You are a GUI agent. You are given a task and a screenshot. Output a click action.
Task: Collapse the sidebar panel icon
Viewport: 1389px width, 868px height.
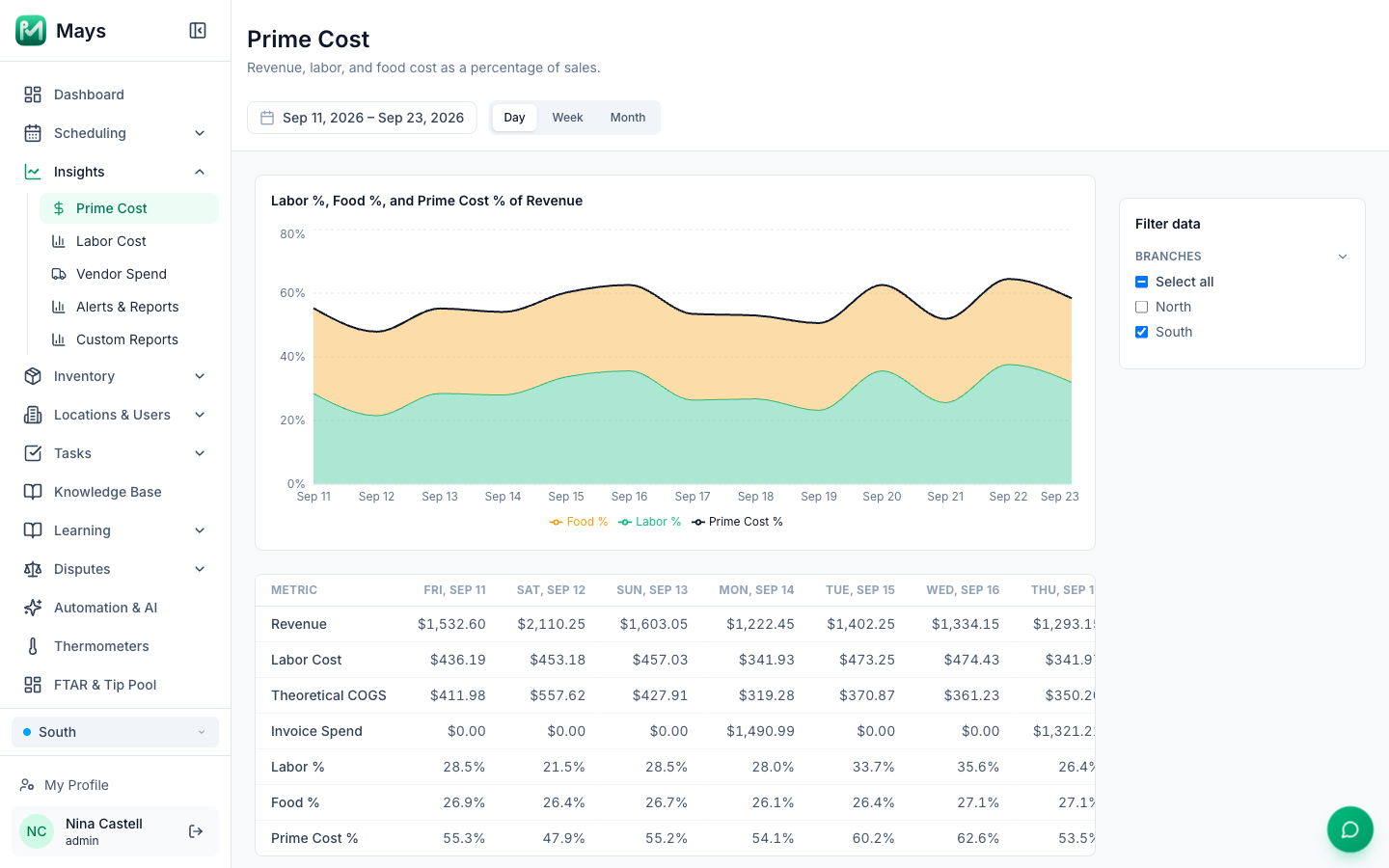(198, 31)
